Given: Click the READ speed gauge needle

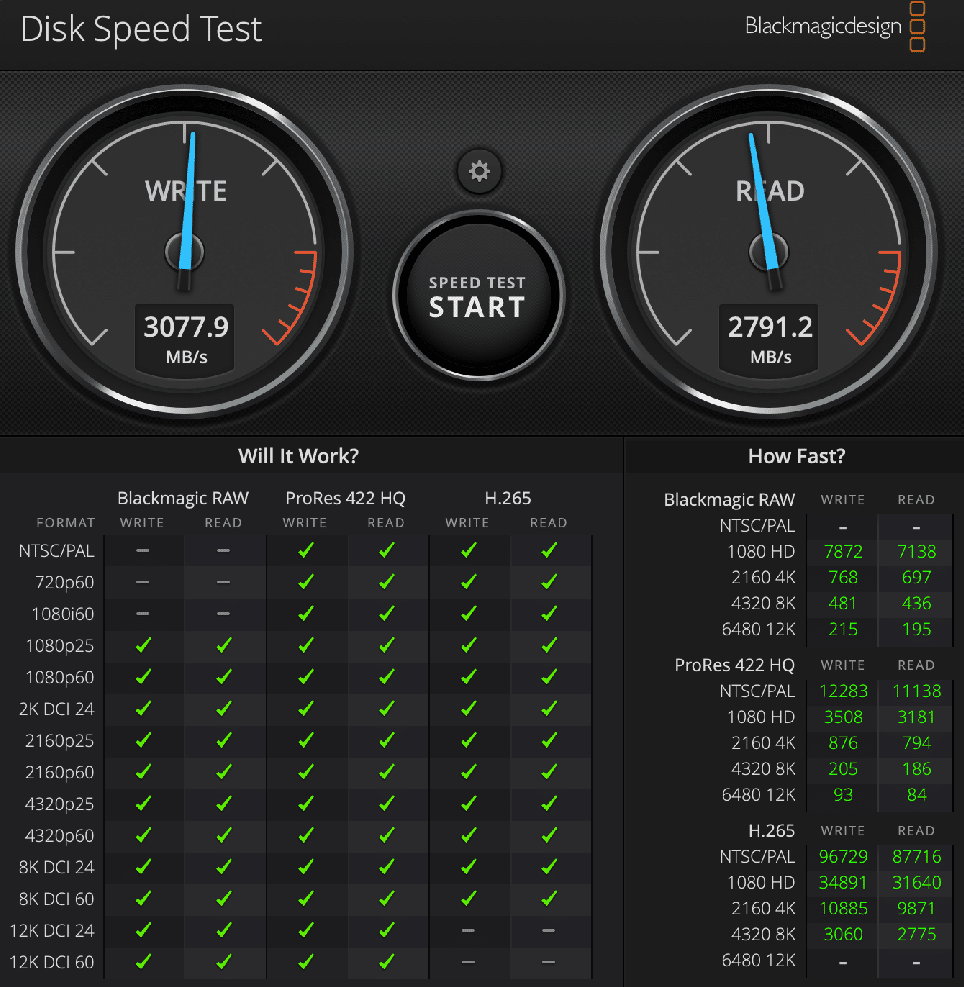Looking at the screenshot, I should [x=763, y=201].
